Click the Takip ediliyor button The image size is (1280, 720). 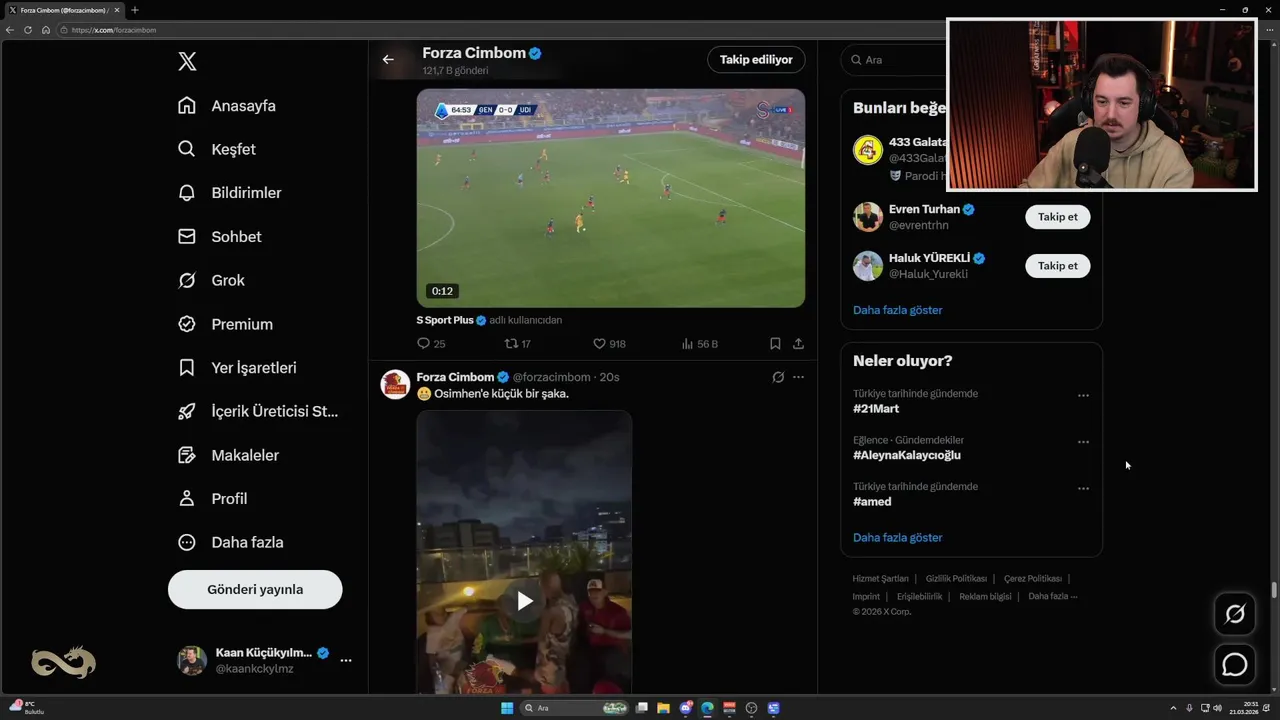(x=756, y=60)
